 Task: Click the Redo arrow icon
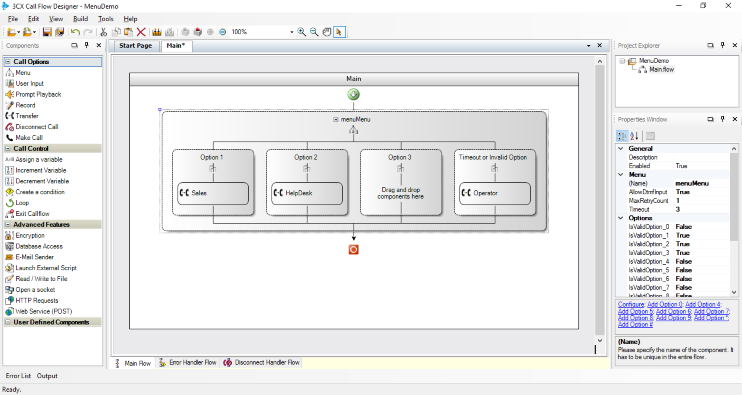(x=88, y=32)
